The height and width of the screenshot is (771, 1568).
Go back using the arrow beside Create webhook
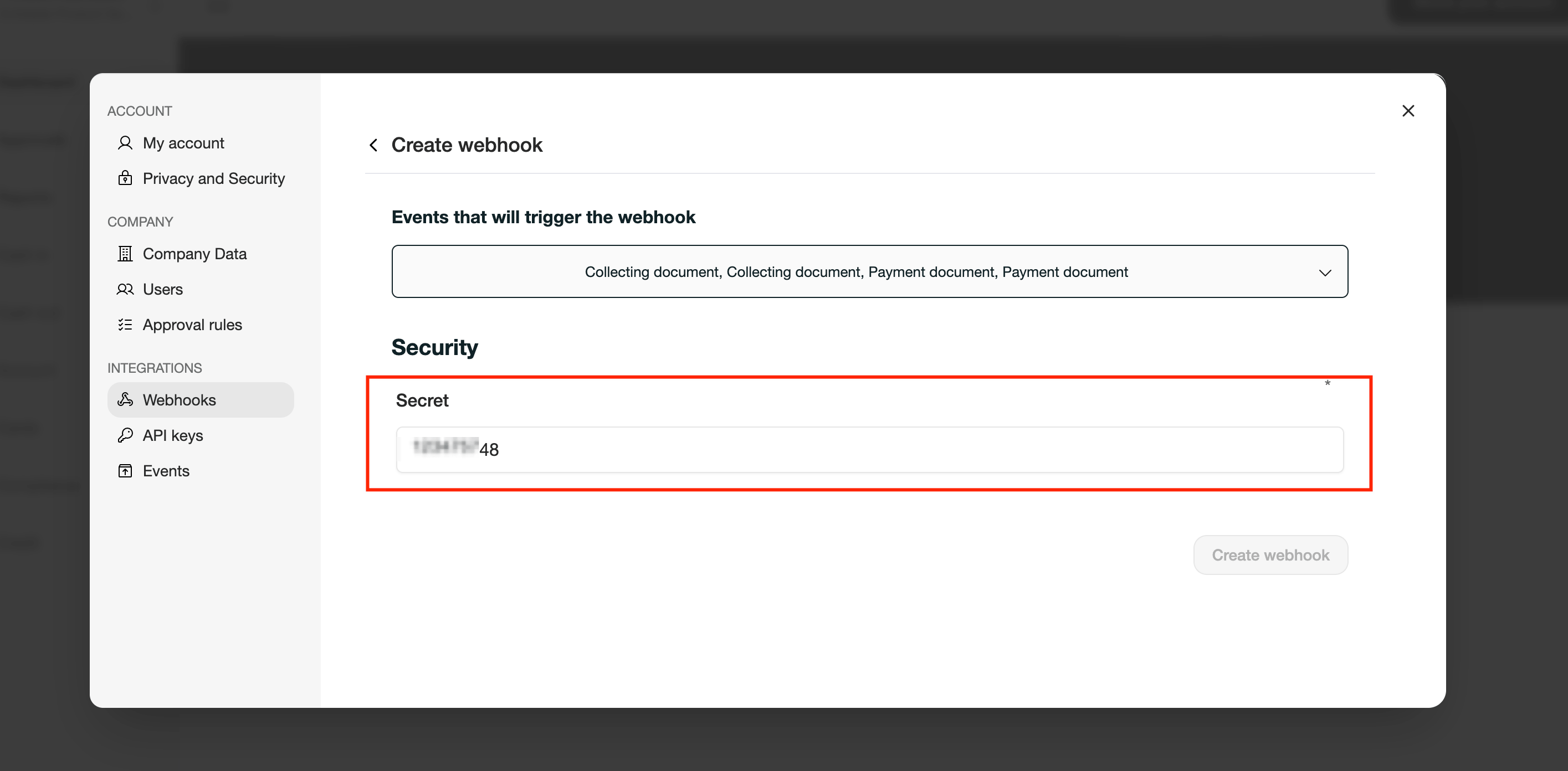point(373,145)
